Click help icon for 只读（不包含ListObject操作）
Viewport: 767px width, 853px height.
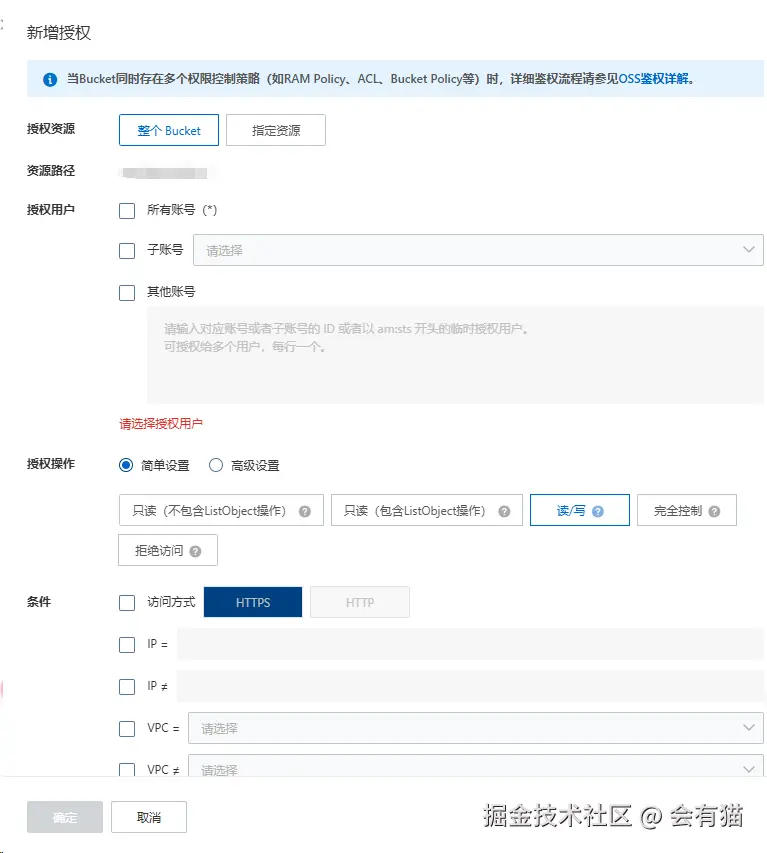click(x=305, y=511)
